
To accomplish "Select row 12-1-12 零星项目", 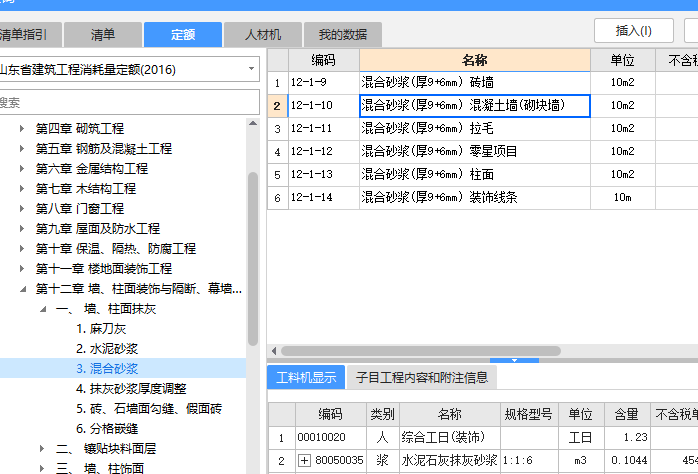I will 483,152.
